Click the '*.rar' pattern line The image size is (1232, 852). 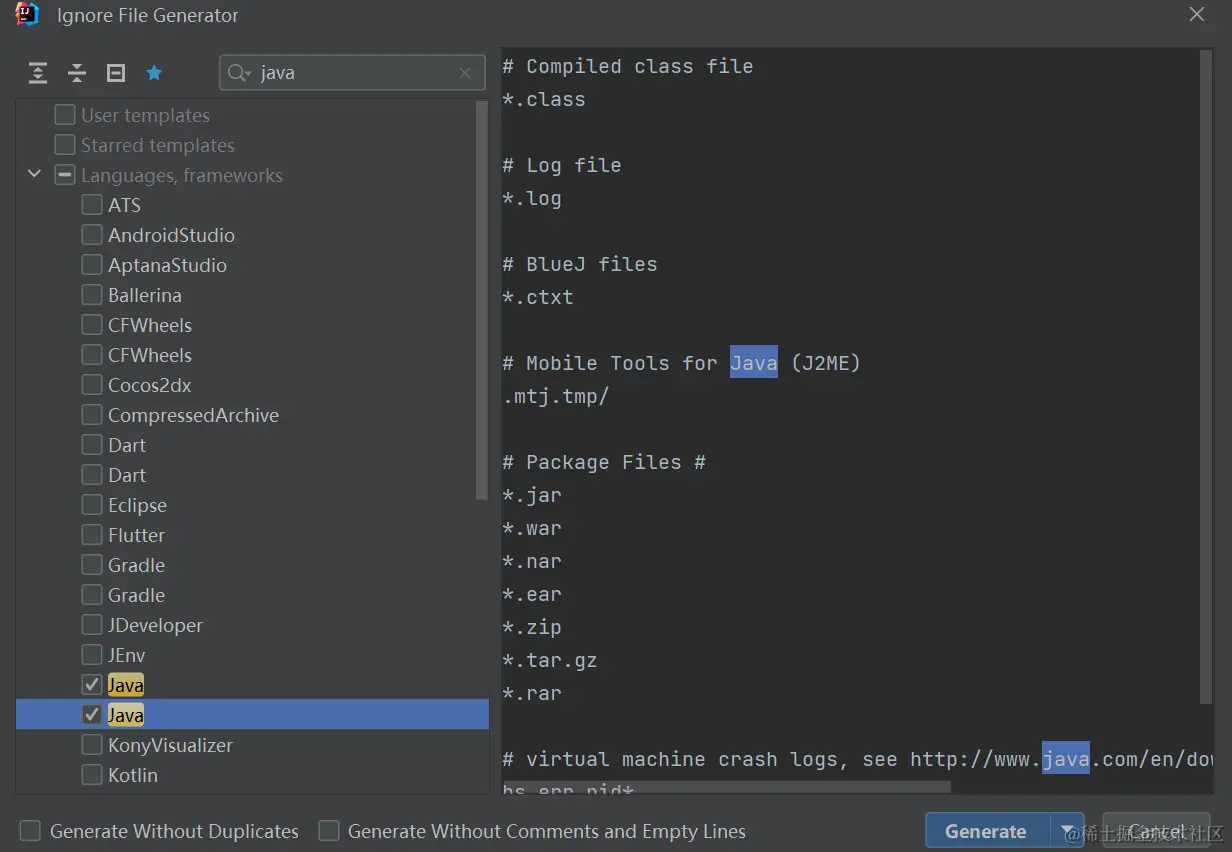[x=531, y=693]
